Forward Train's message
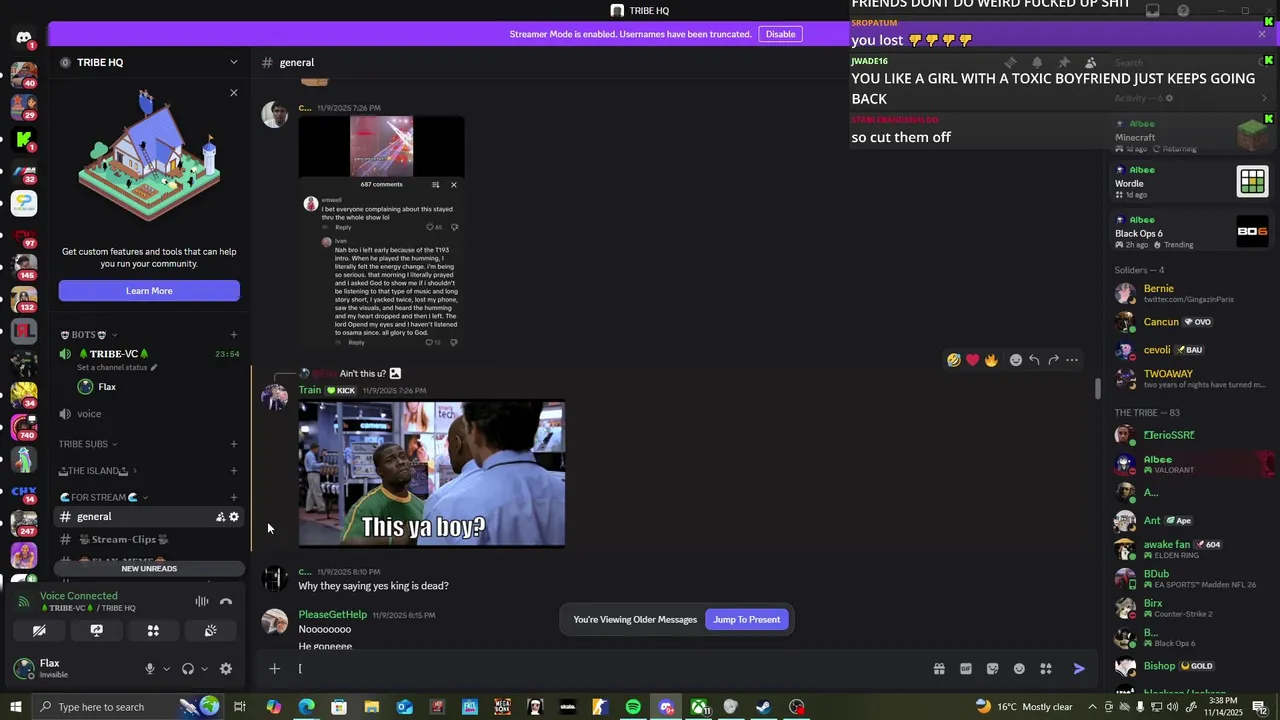 pos(1053,360)
